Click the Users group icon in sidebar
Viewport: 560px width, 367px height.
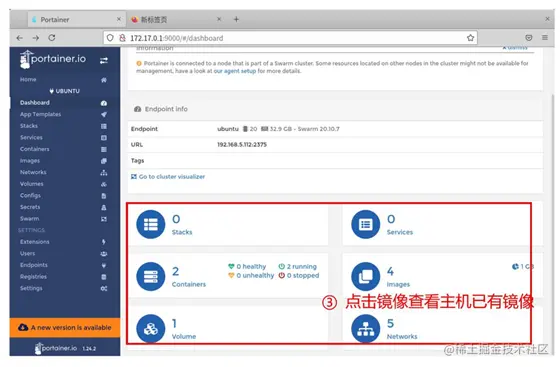click(104, 254)
